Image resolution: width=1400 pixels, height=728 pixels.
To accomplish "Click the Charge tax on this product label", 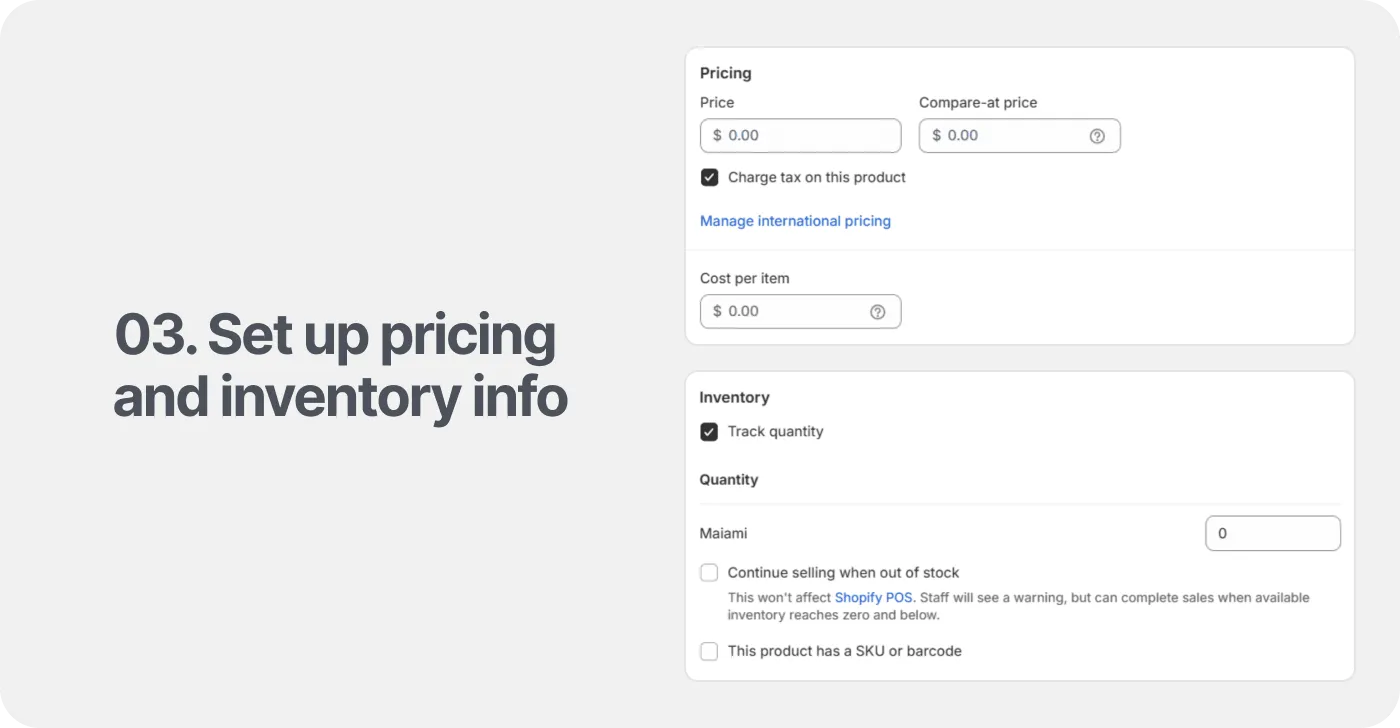I will [816, 177].
